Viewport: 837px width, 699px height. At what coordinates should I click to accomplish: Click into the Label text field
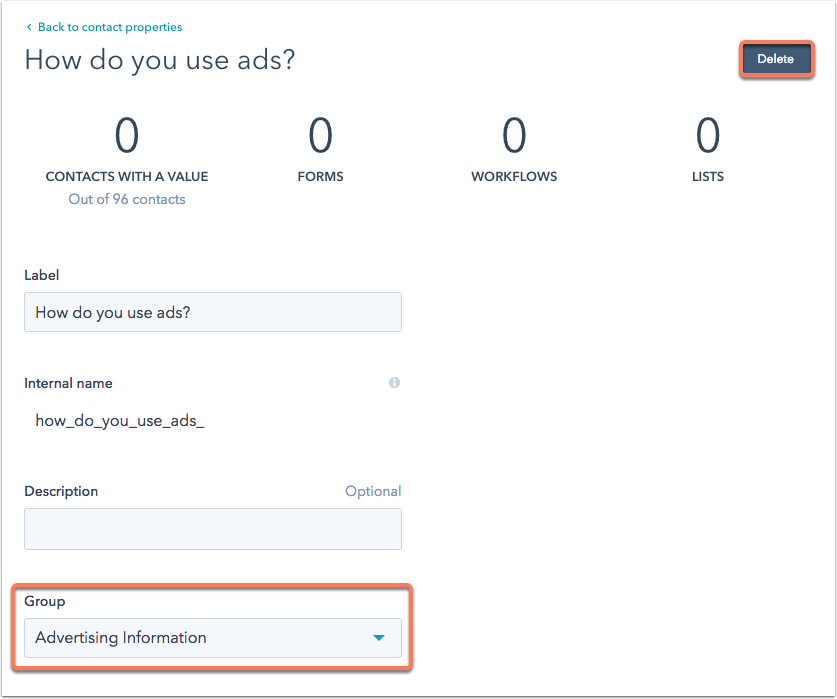click(212, 312)
